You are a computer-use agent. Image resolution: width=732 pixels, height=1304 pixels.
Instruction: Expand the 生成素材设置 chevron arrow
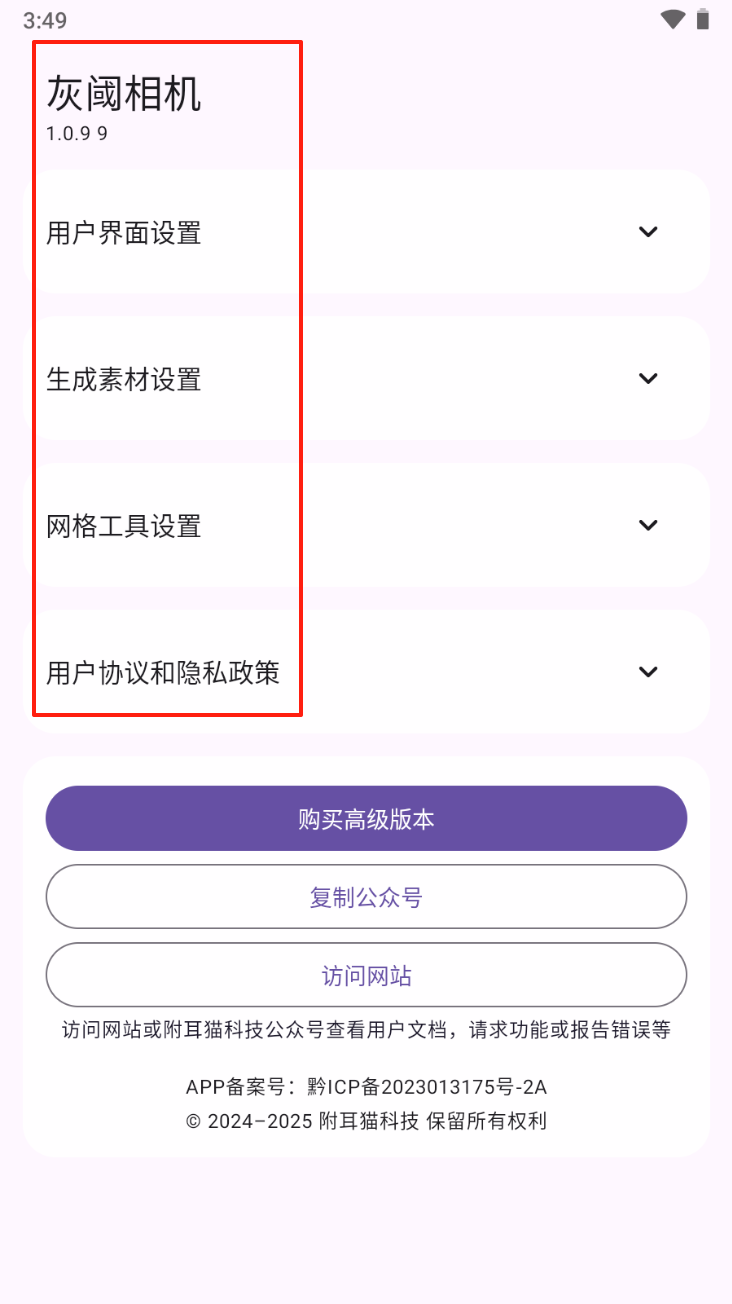(x=648, y=378)
